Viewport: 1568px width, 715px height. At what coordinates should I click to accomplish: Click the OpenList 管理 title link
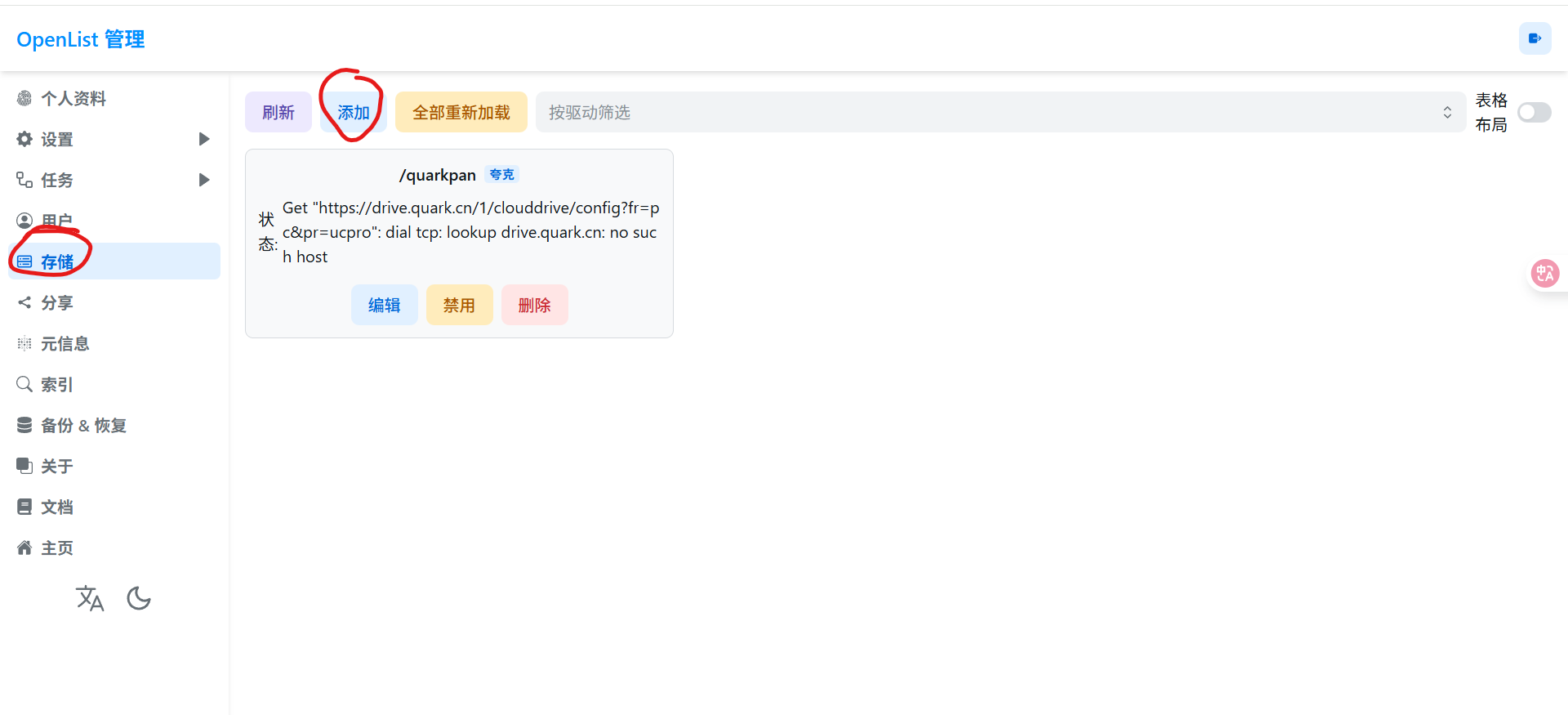click(81, 39)
